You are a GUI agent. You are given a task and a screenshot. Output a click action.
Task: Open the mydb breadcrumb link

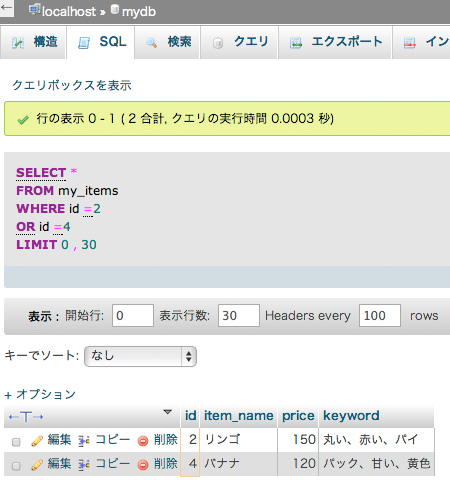pos(139,12)
